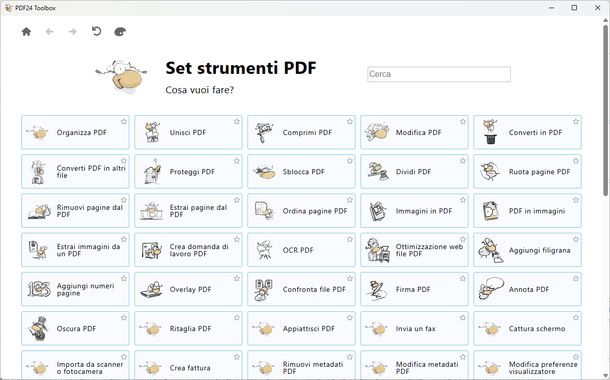Open the Organizza PDF sheep icon
Viewport: 610px width, 380px height.
[38, 132]
